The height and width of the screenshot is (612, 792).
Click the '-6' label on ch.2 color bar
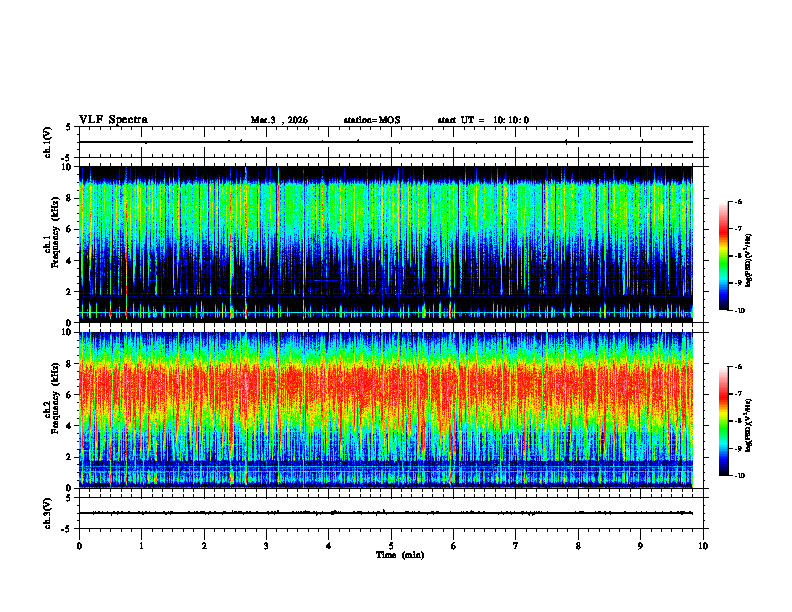(738, 367)
